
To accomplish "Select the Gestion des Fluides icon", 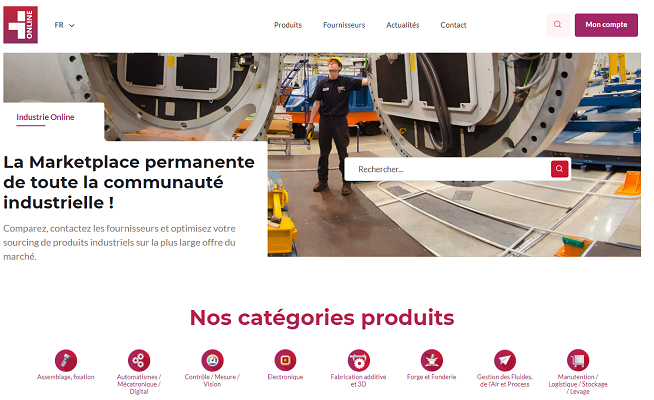I will [505, 360].
